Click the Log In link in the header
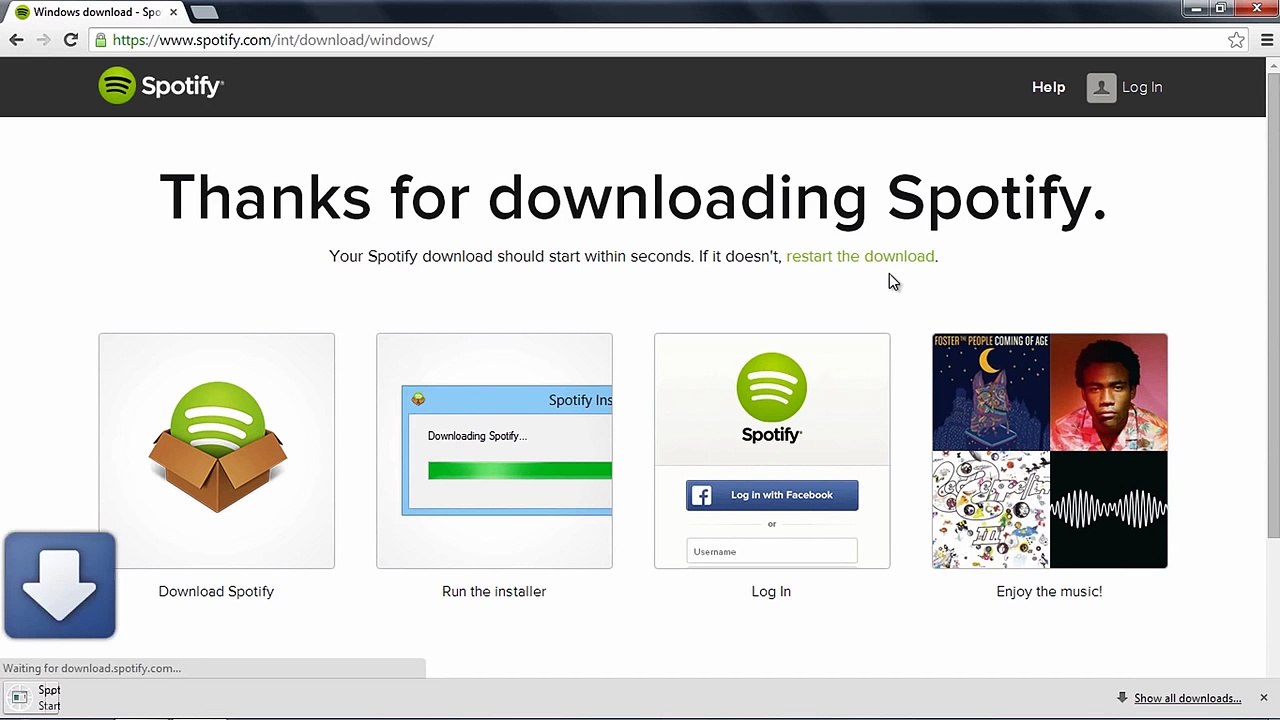Viewport: 1280px width, 720px height. point(1142,87)
